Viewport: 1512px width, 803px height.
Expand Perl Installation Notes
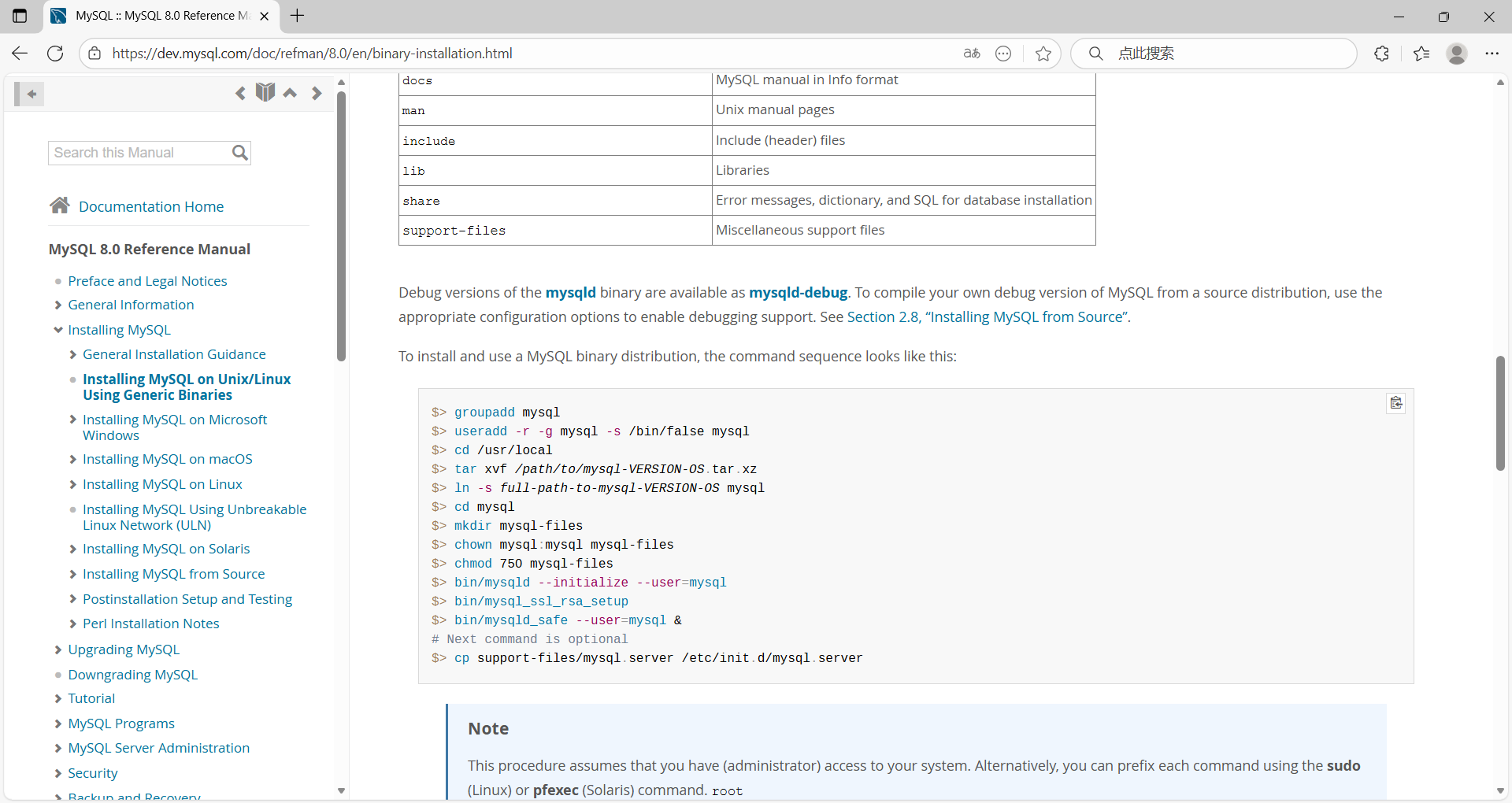72,624
